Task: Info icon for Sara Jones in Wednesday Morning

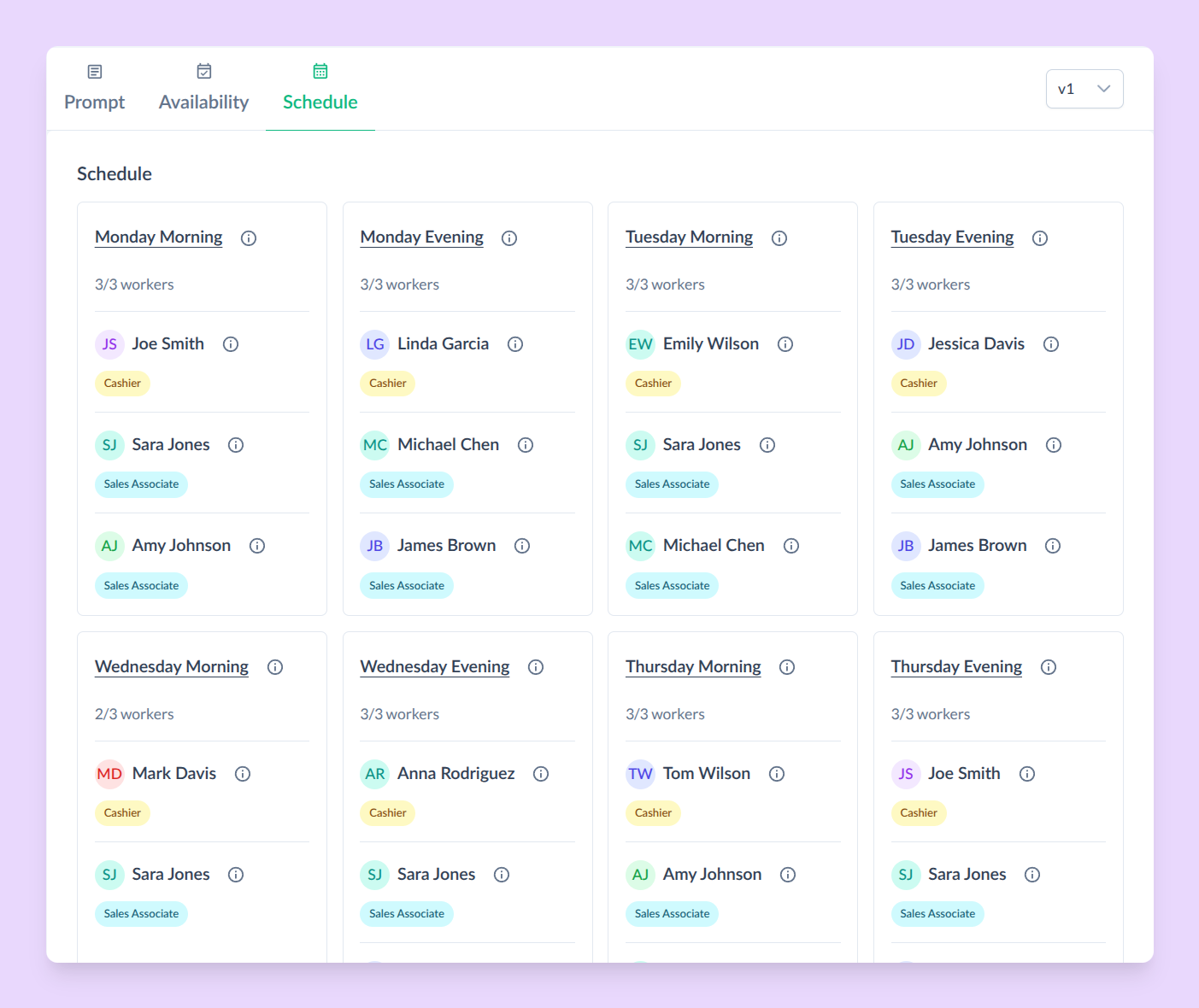Action: (236, 875)
